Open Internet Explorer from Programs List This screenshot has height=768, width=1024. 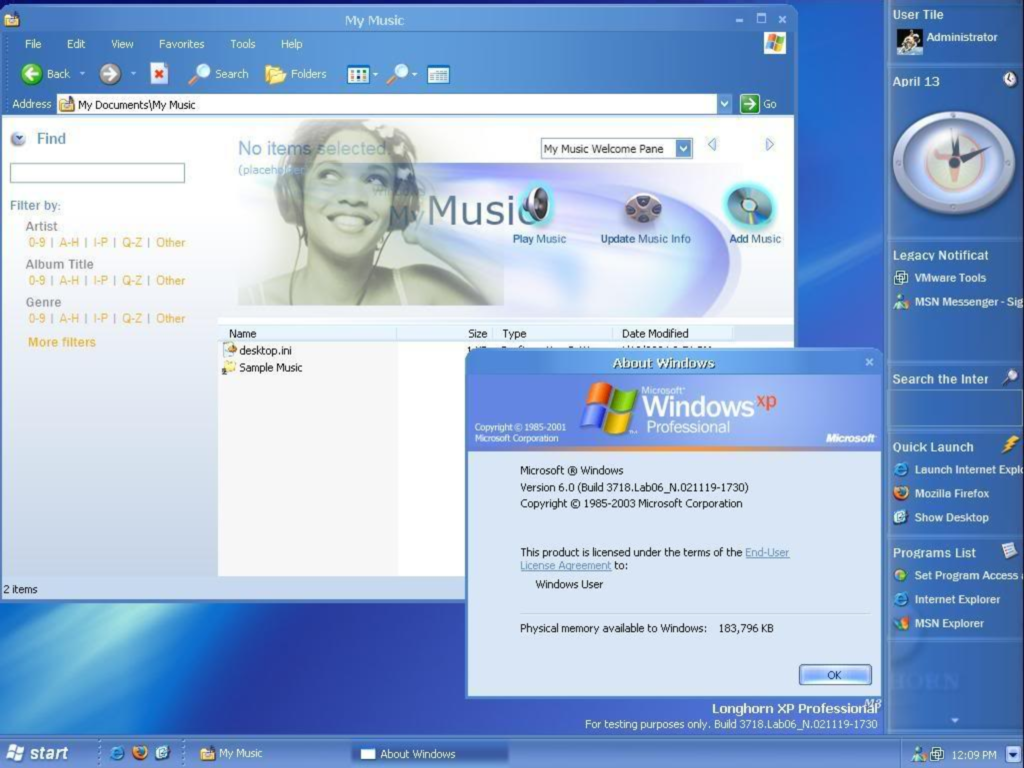coord(947,600)
